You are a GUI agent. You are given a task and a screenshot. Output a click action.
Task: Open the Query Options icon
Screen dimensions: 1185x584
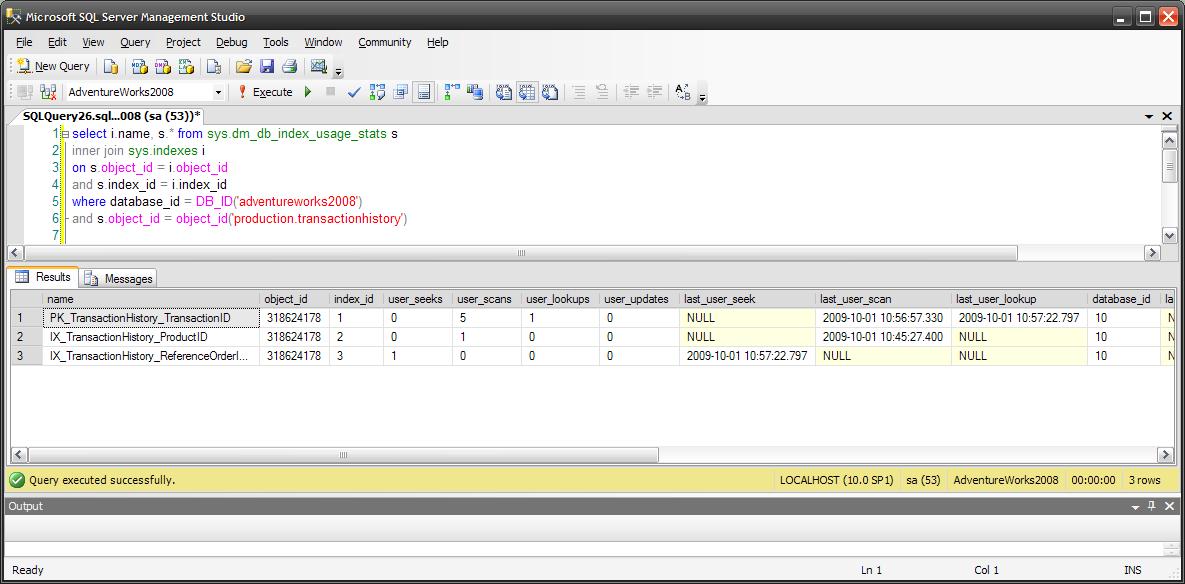(x=401, y=92)
